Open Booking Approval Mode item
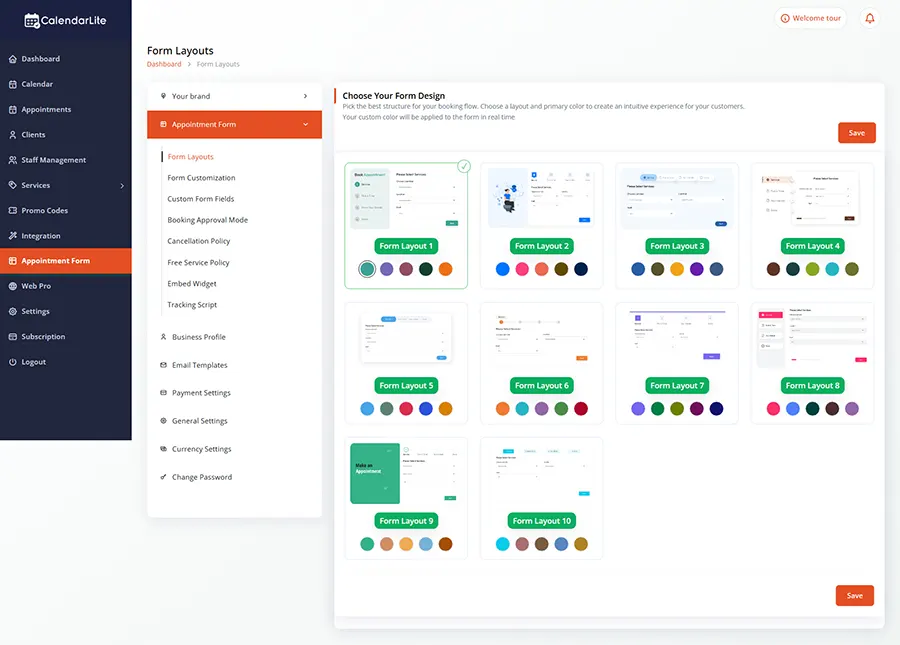900x645 pixels. 208,220
